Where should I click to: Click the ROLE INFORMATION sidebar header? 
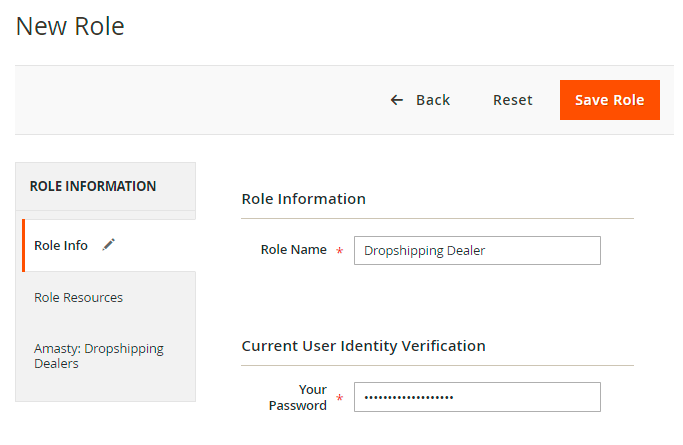coord(93,186)
